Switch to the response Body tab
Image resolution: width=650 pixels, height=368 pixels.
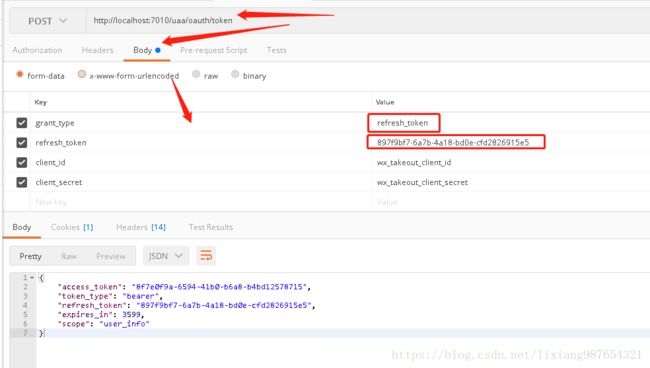(22, 227)
